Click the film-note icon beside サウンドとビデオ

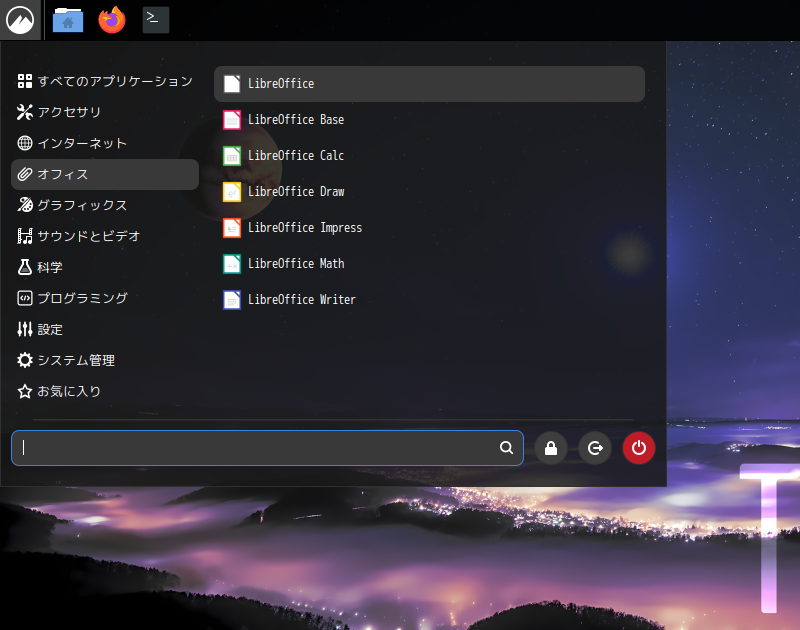(24, 236)
